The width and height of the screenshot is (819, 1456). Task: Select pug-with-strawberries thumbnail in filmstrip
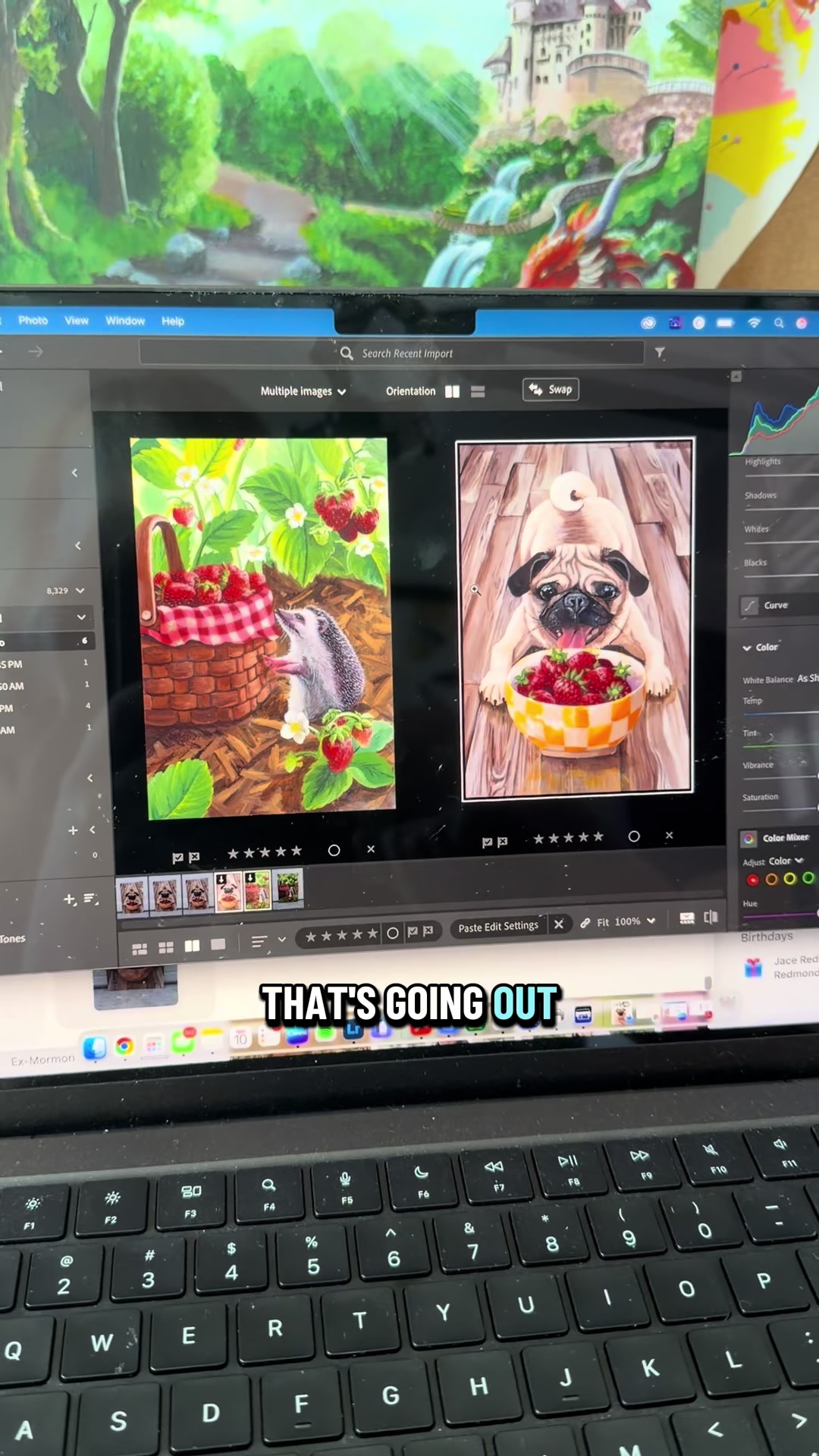tap(228, 892)
